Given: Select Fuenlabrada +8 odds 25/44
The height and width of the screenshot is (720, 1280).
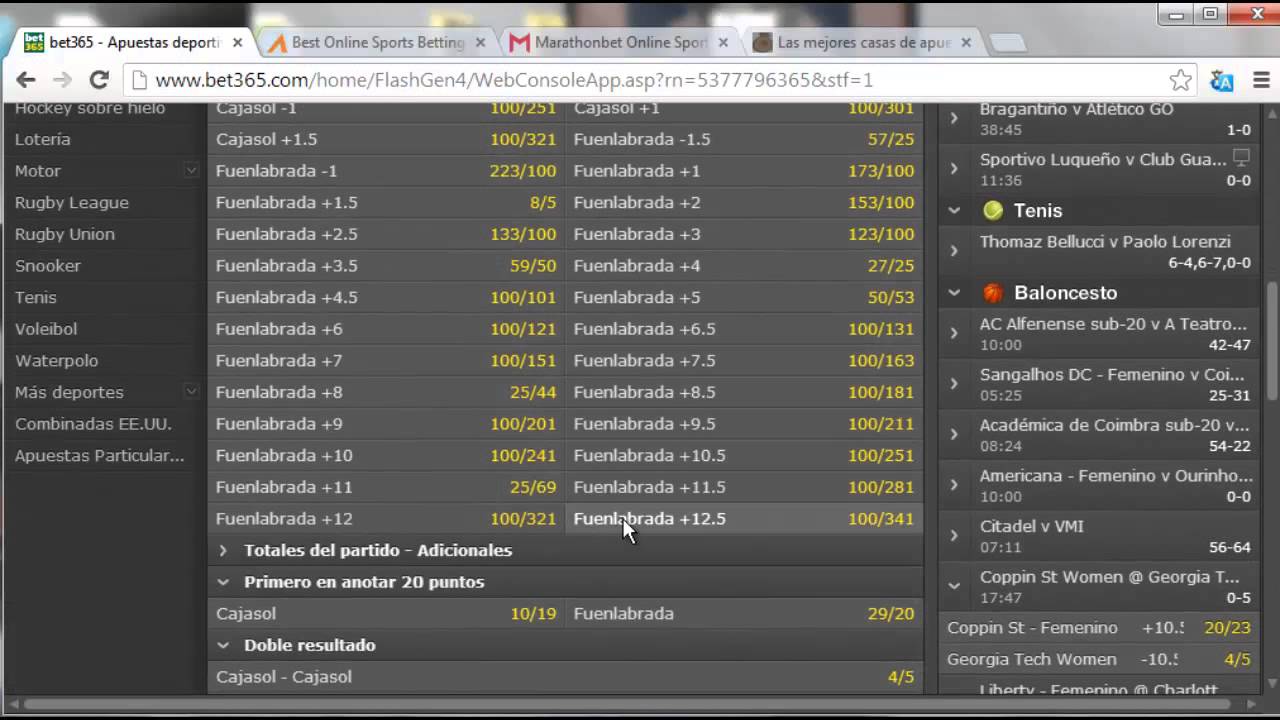Looking at the screenshot, I should pos(386,392).
